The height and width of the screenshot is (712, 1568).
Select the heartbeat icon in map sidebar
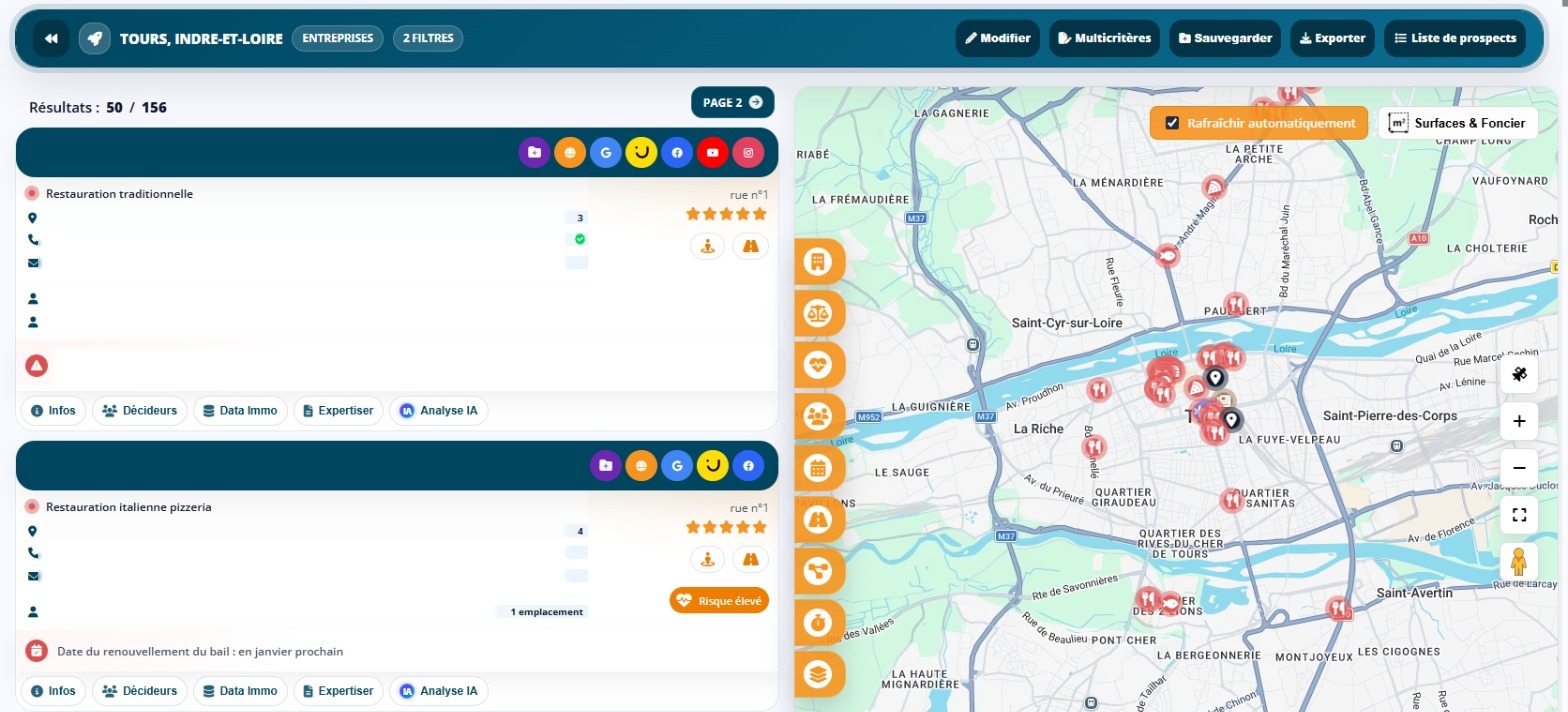(x=818, y=364)
